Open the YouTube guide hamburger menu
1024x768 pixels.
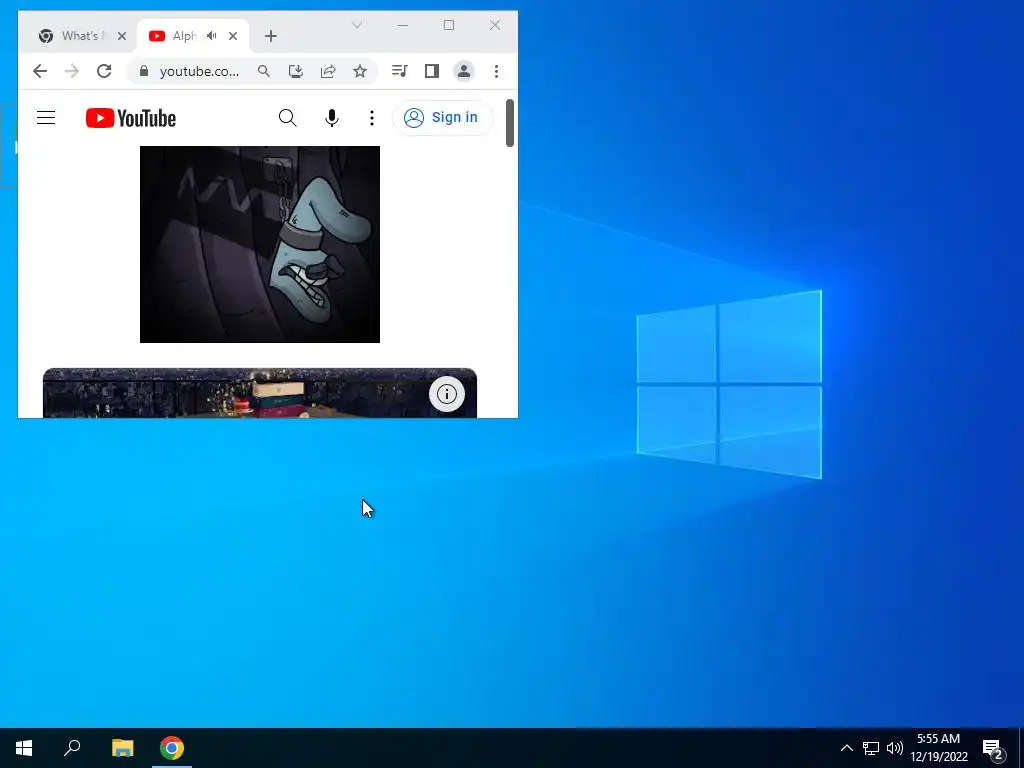(x=46, y=118)
